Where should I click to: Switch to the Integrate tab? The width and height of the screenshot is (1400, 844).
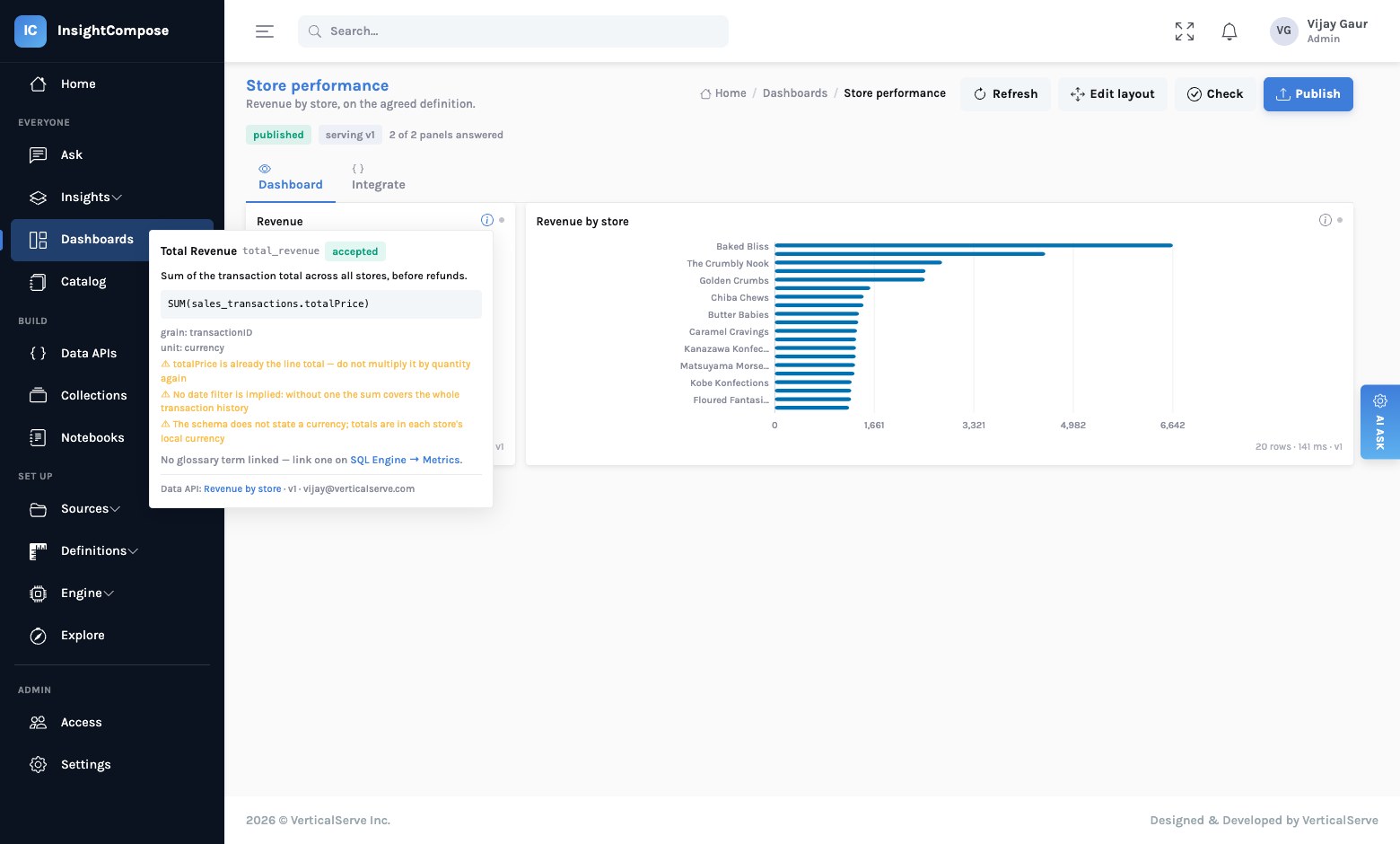378,178
